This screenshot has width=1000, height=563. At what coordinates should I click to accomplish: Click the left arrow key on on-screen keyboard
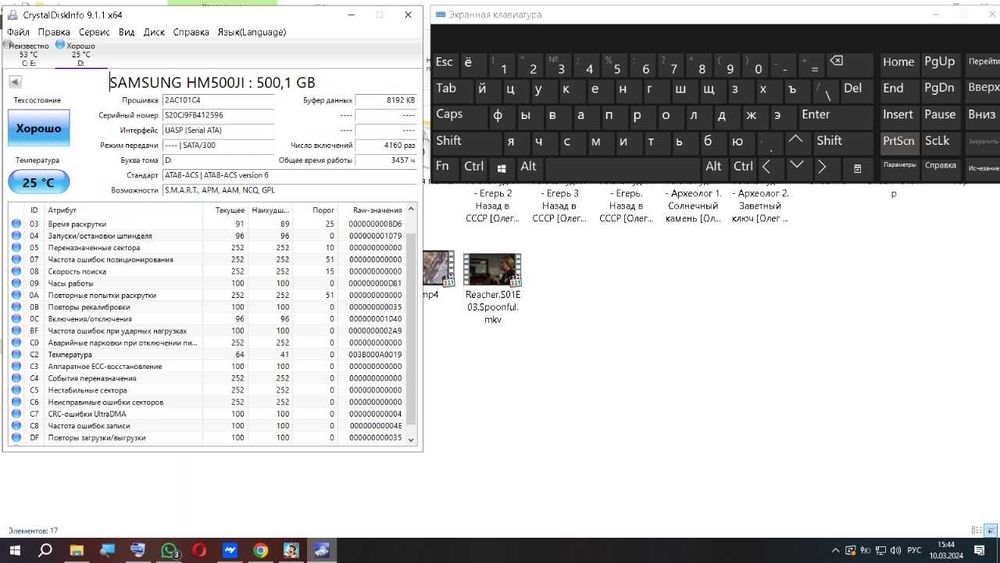pos(767,167)
